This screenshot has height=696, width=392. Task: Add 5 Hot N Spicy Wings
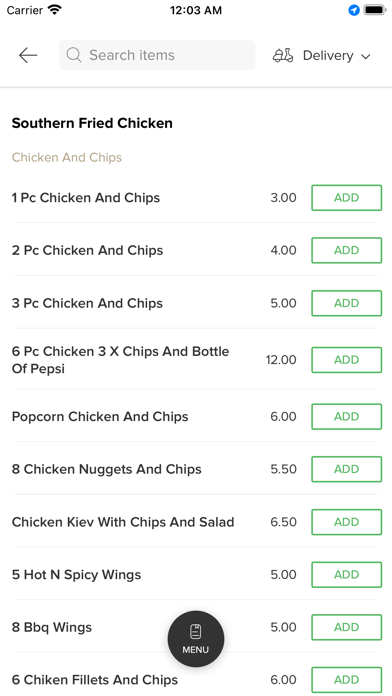(x=346, y=574)
